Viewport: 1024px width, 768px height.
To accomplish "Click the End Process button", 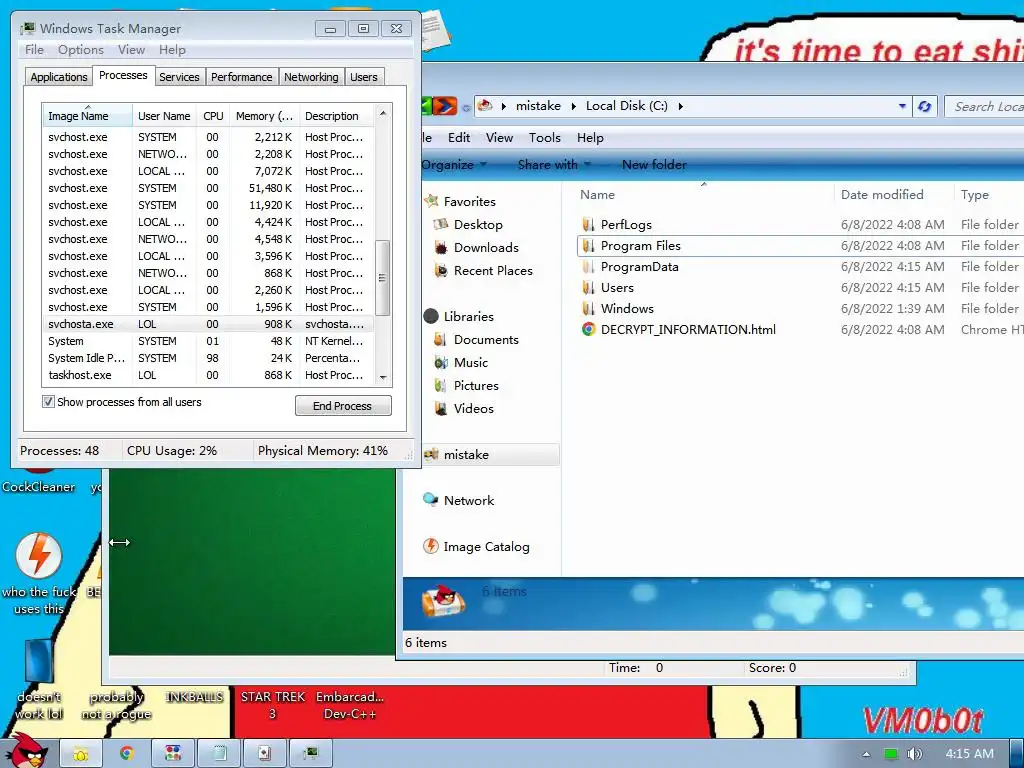I will click(343, 406).
